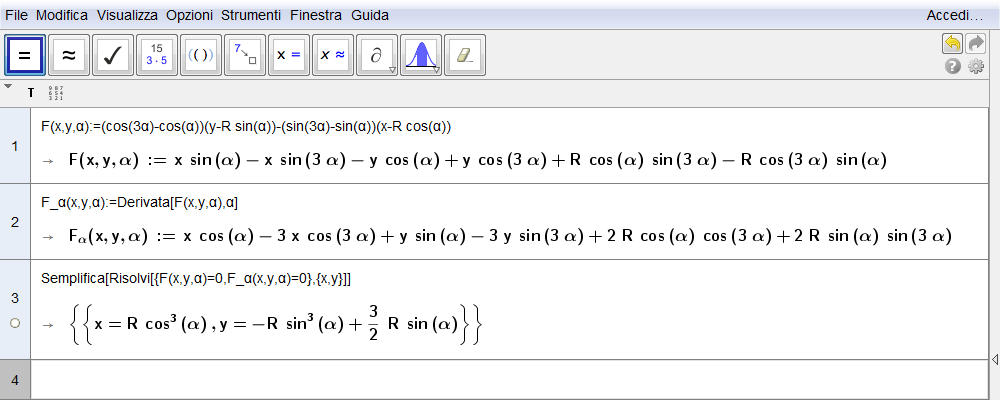Click the Keep Input checkmark tool
This screenshot has height=400, width=1000.
113,56
